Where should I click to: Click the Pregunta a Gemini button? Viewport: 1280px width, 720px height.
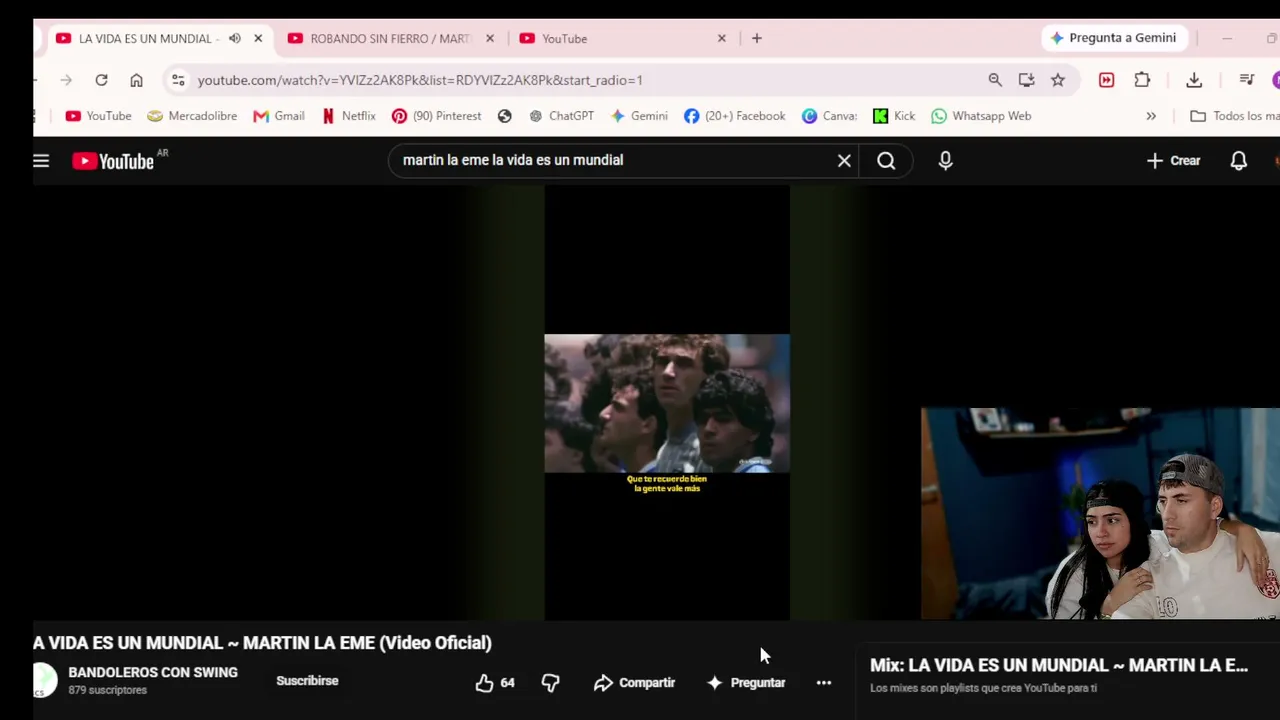pos(1112,38)
